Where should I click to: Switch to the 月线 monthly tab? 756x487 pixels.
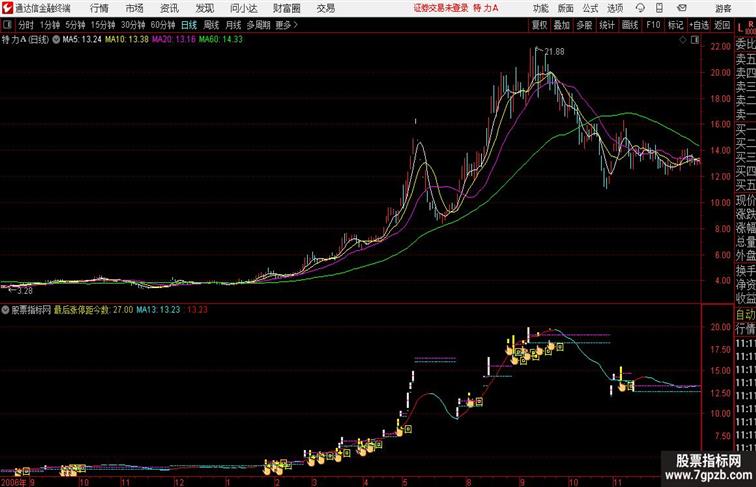point(233,25)
